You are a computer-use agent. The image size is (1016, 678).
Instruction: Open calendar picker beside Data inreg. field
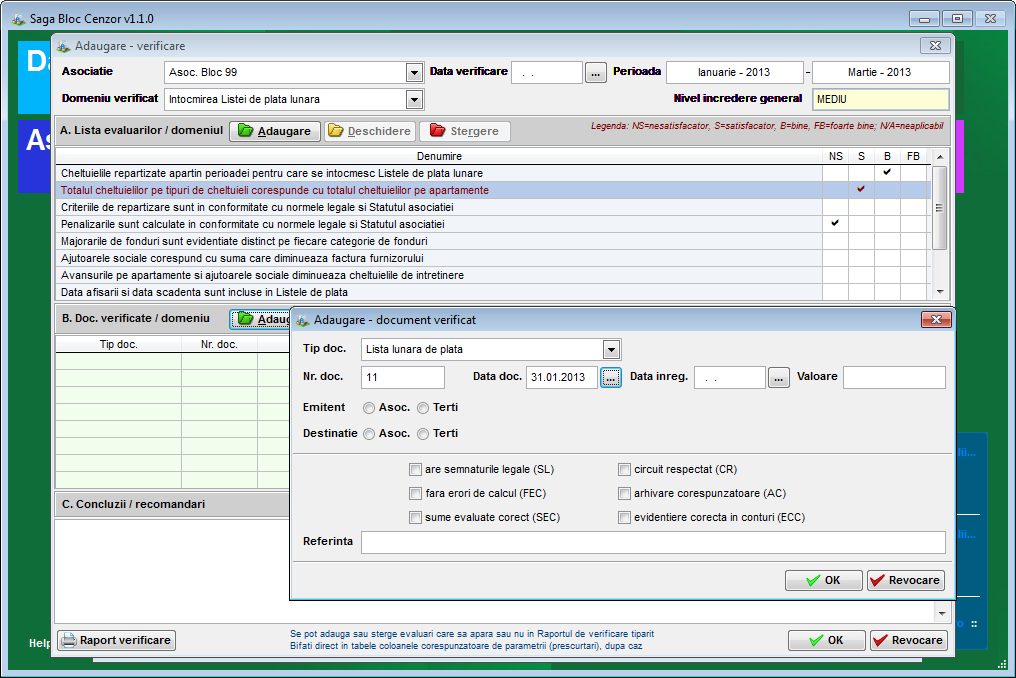coord(779,377)
